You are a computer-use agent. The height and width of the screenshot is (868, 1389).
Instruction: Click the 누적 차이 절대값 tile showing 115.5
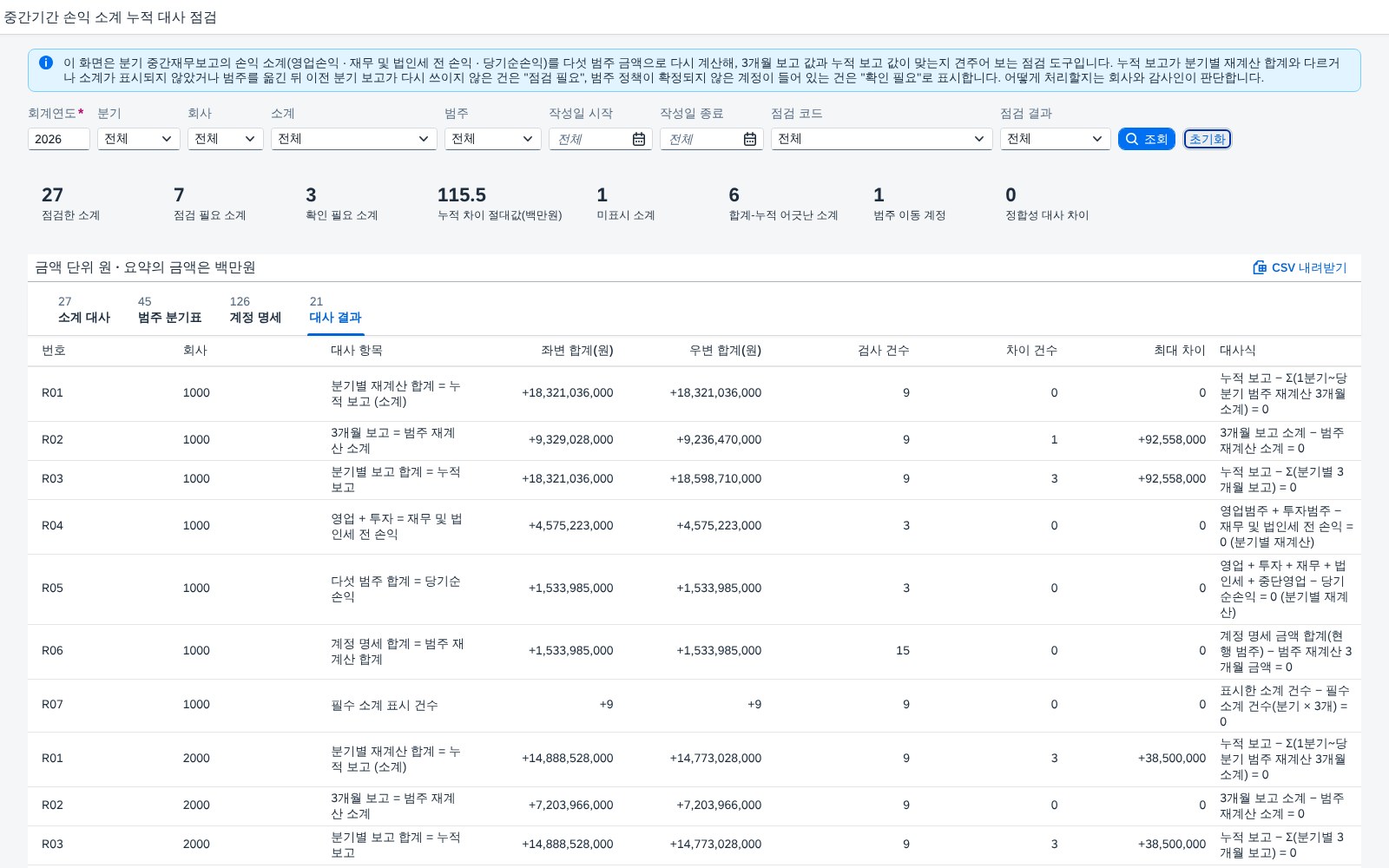coord(500,204)
